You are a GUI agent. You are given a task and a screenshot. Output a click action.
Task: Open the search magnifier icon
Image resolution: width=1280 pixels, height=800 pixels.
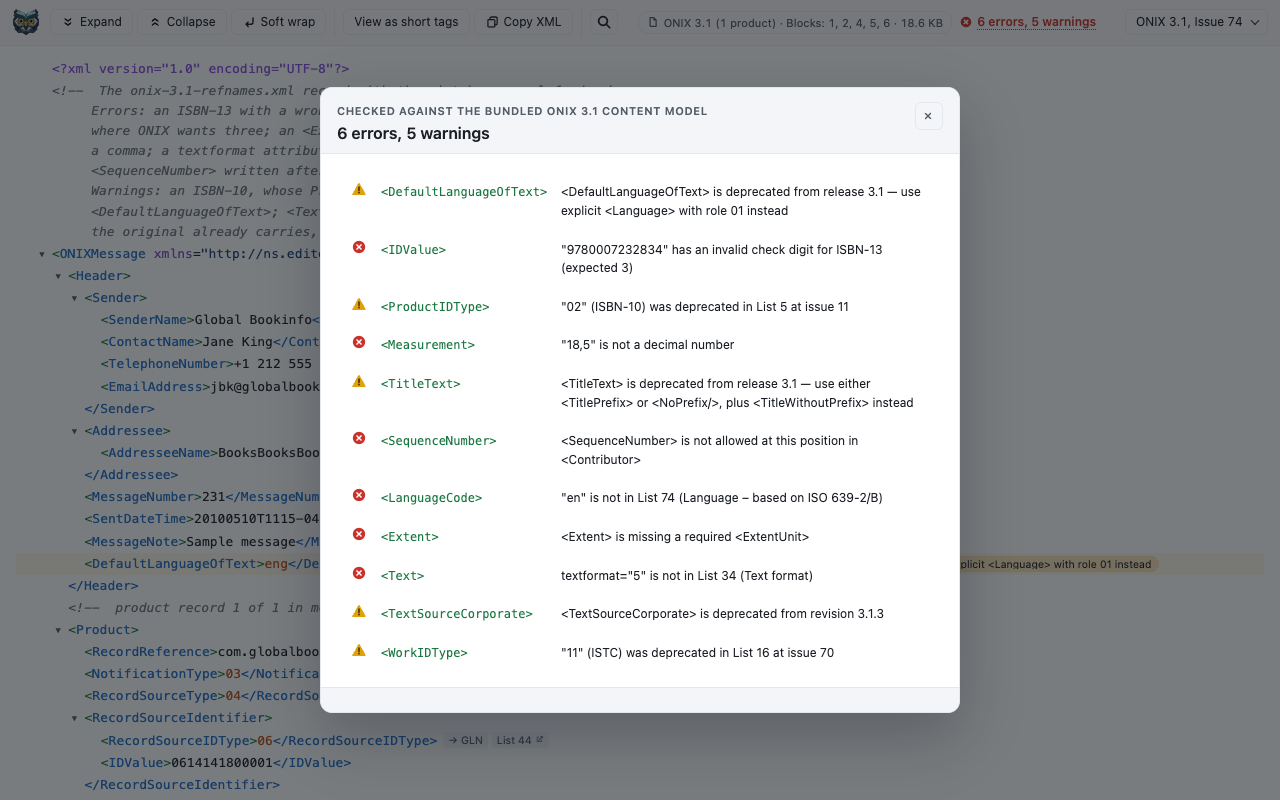(x=604, y=22)
